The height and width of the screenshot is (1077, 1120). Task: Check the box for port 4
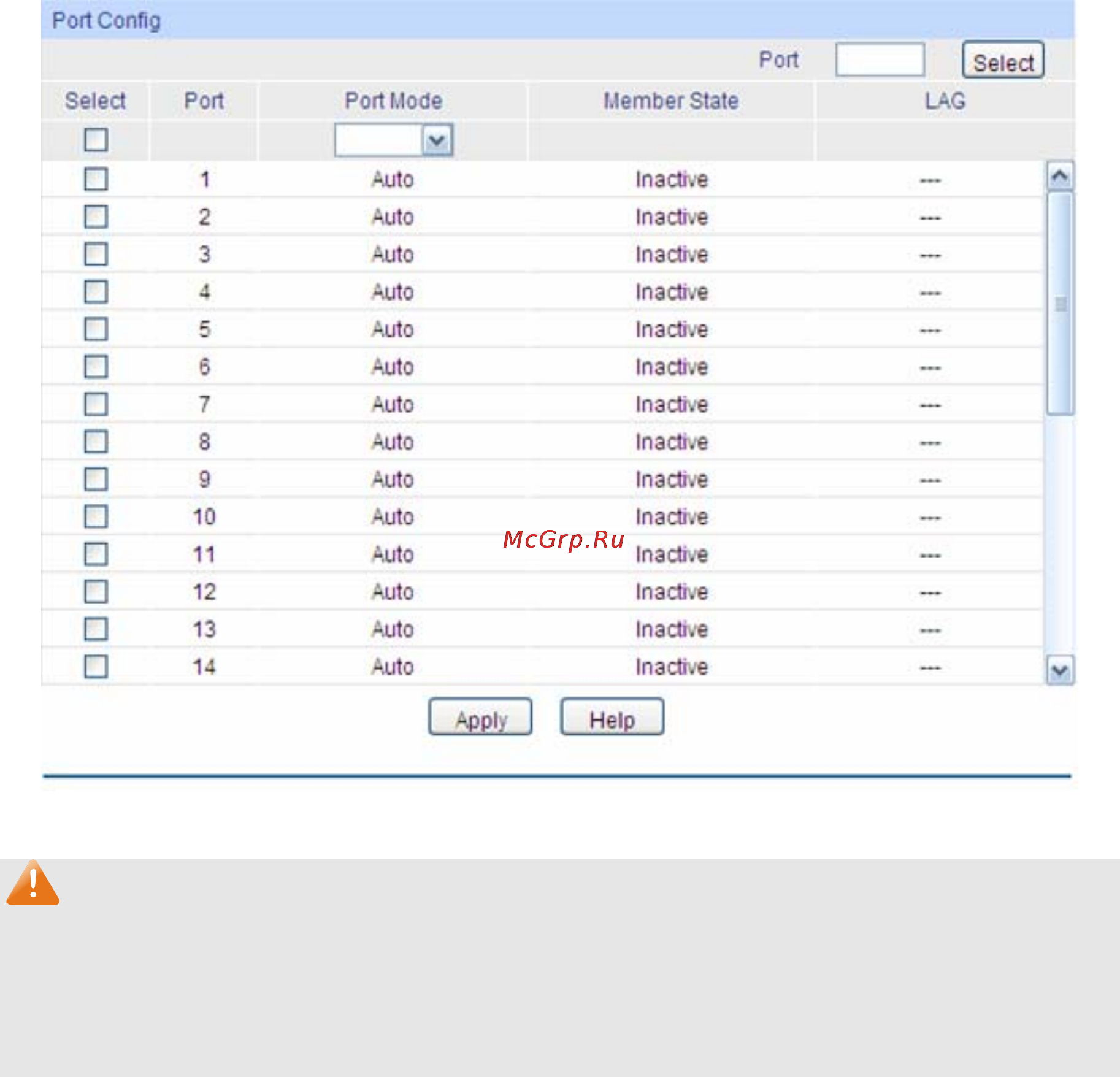click(96, 291)
